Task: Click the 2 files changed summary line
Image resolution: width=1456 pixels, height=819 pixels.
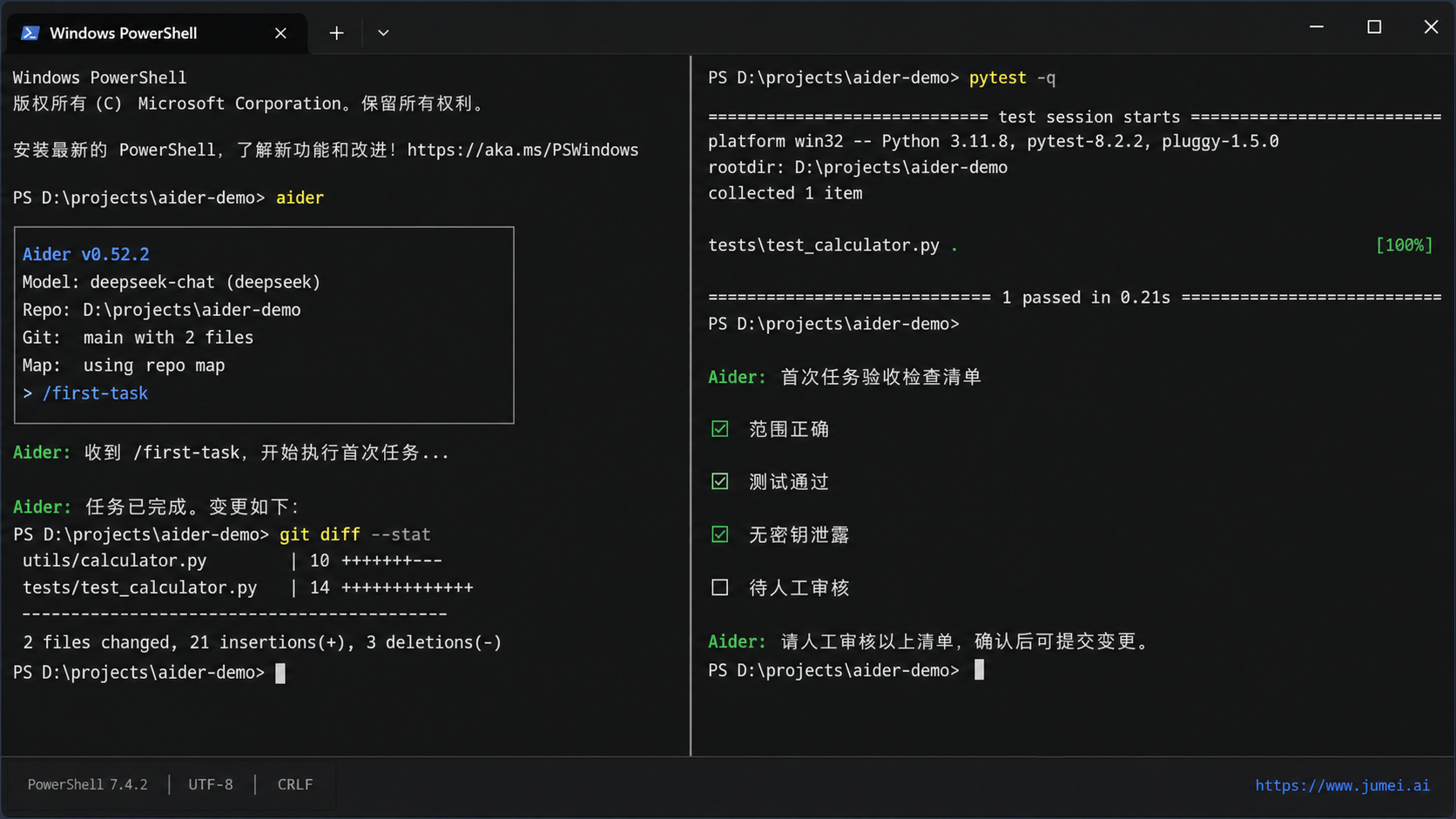Action: 262,642
